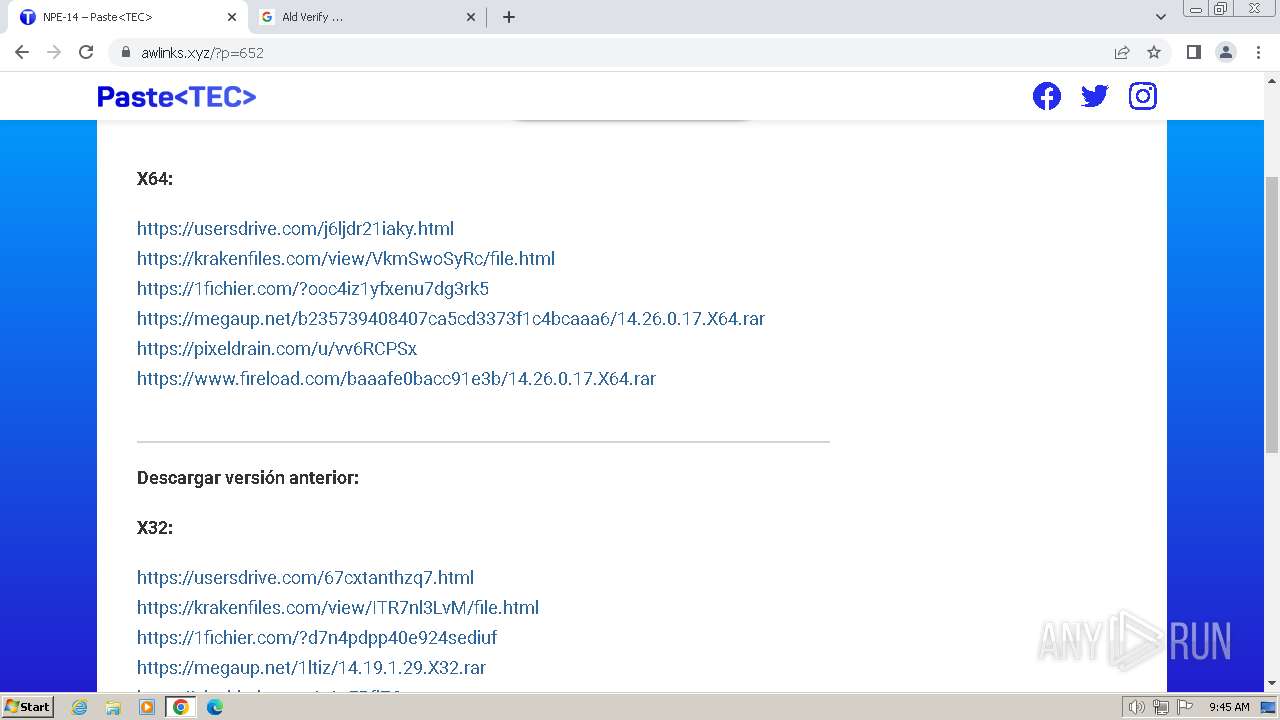Bookmark this page with the star icon

tap(1154, 52)
